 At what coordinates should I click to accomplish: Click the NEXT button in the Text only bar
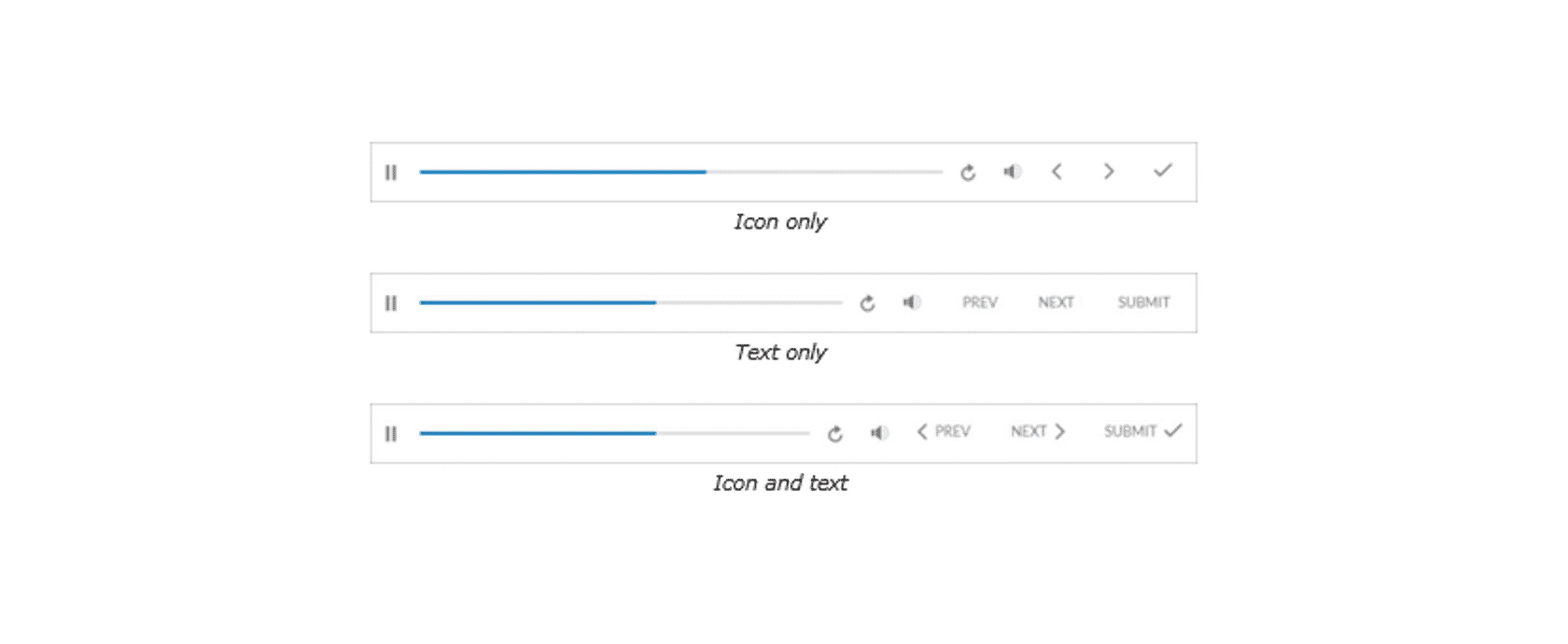1057,302
